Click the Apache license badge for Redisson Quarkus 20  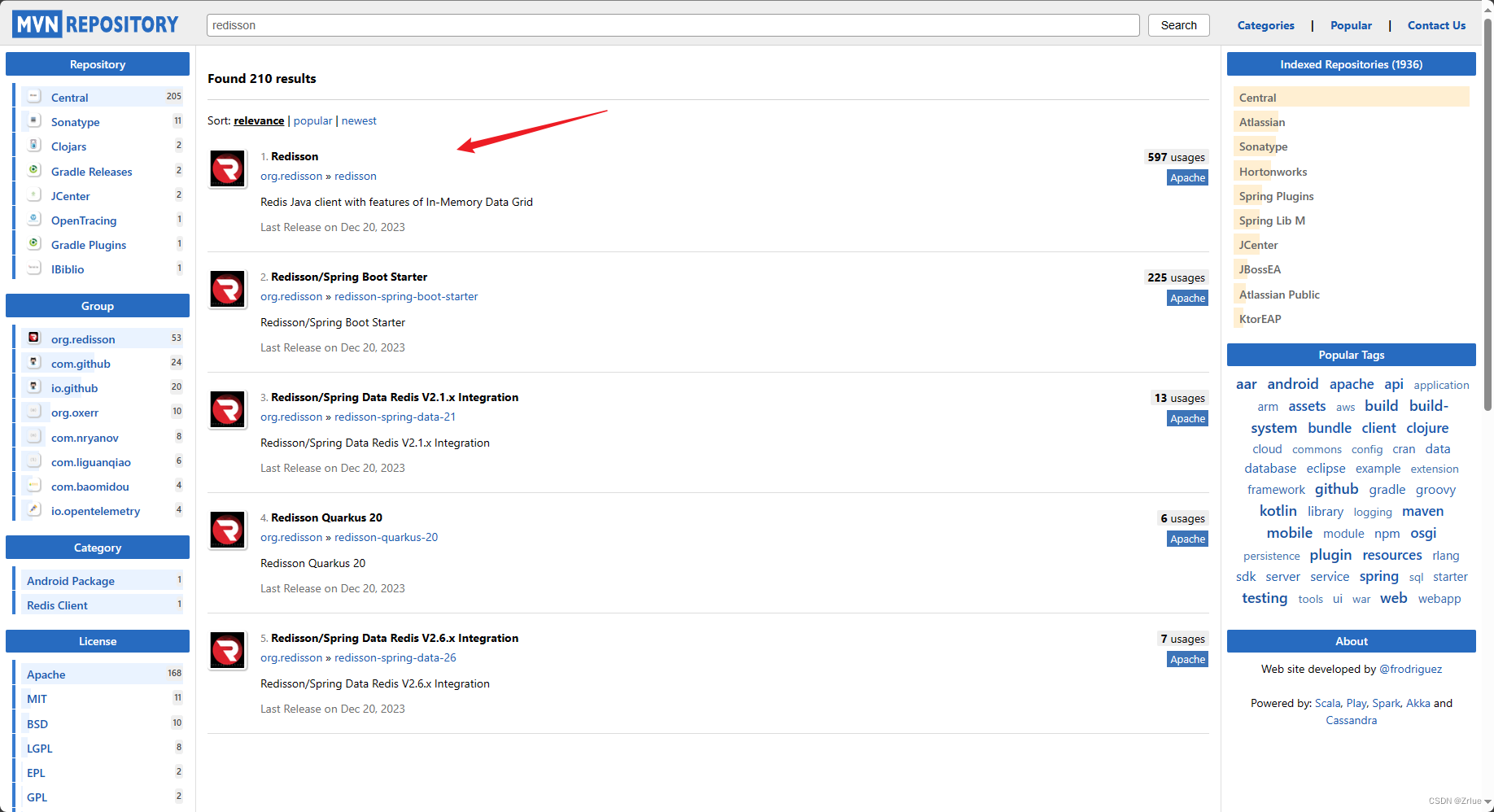[x=1187, y=539]
